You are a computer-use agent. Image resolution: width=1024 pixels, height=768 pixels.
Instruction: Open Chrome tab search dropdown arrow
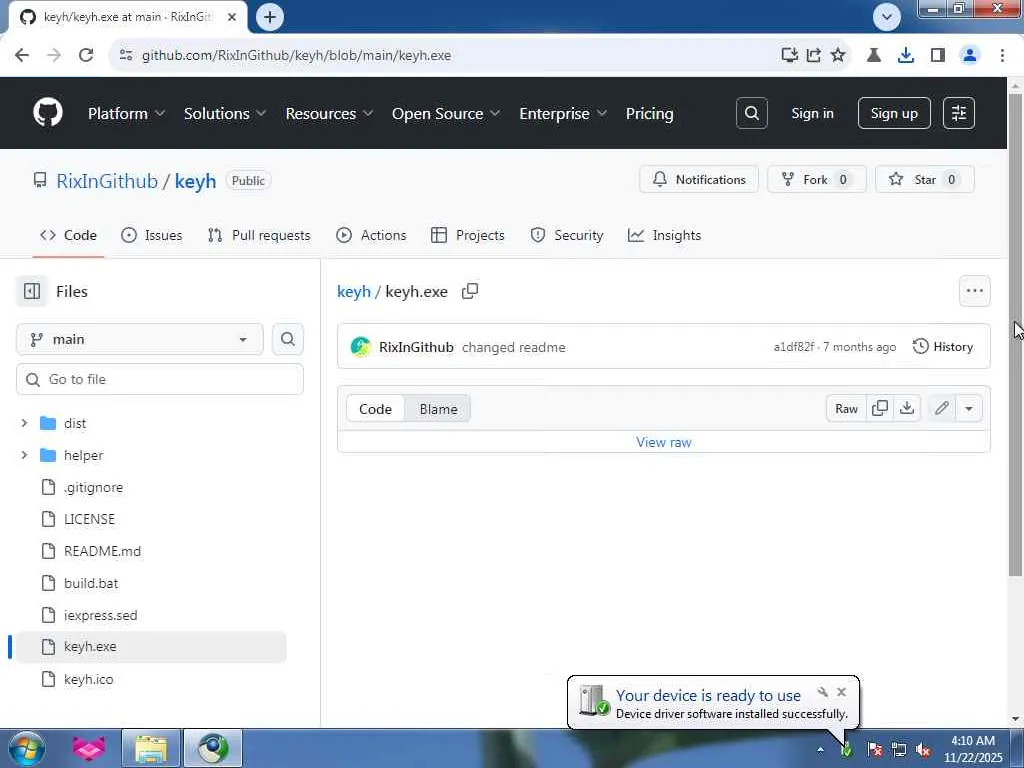pos(886,17)
